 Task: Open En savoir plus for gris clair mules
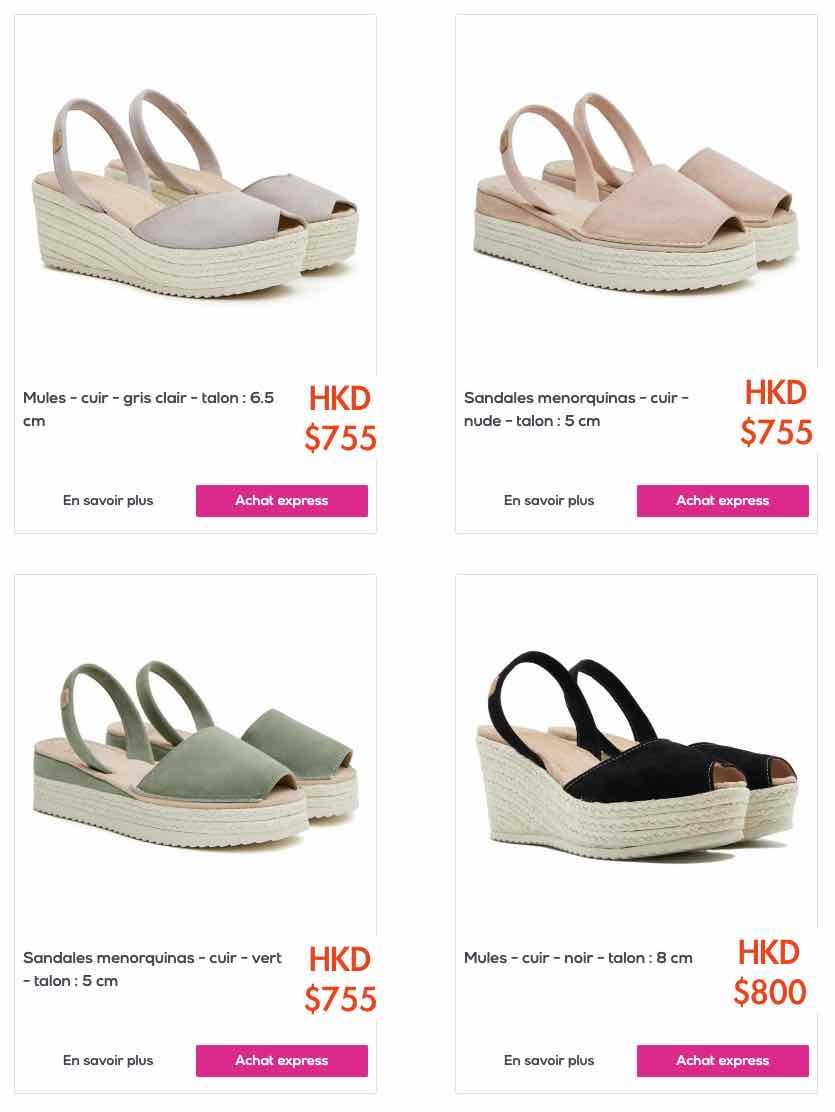coord(108,501)
